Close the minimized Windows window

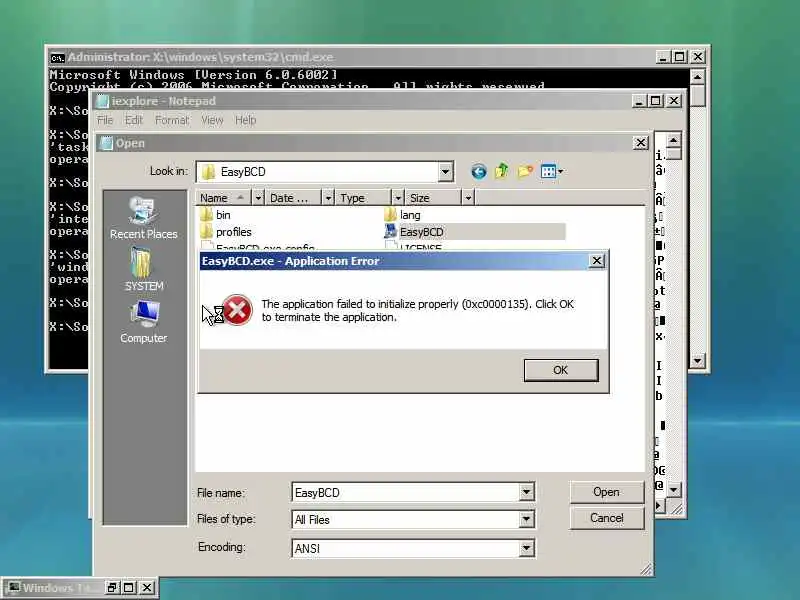[x=147, y=587]
